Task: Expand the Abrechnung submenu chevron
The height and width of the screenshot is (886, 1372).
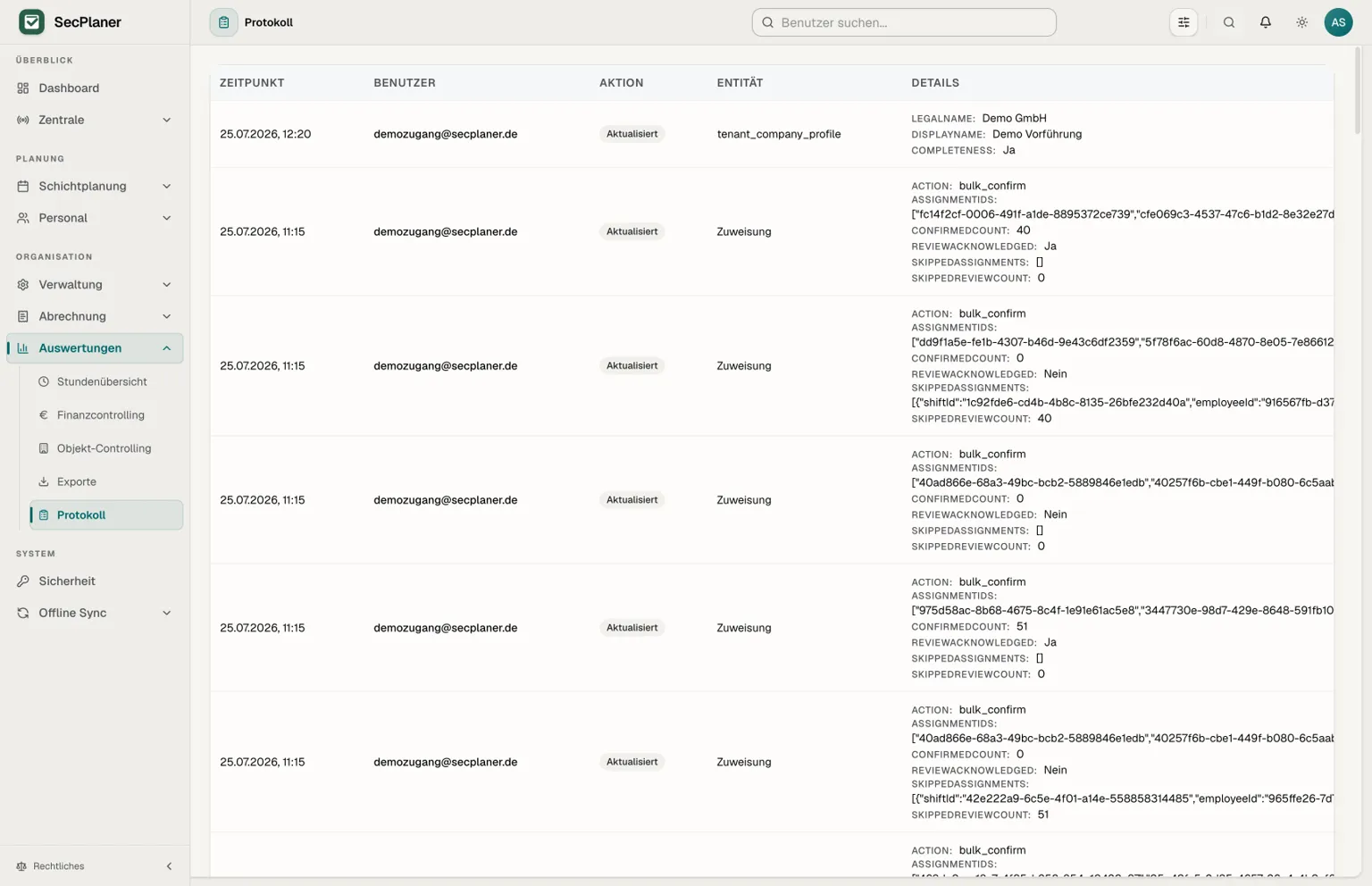Action: pyautogui.click(x=167, y=316)
